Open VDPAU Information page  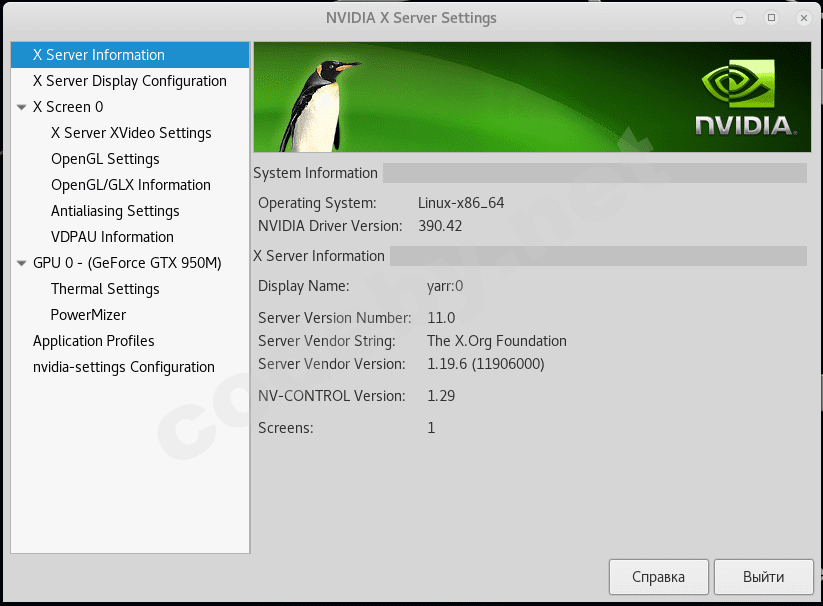[x=112, y=237]
